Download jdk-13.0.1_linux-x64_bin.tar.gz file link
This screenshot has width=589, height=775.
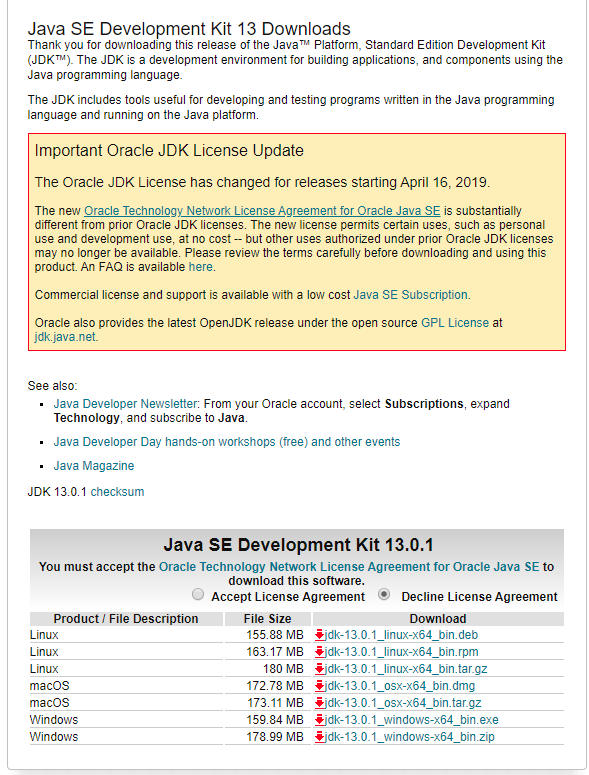point(406,669)
